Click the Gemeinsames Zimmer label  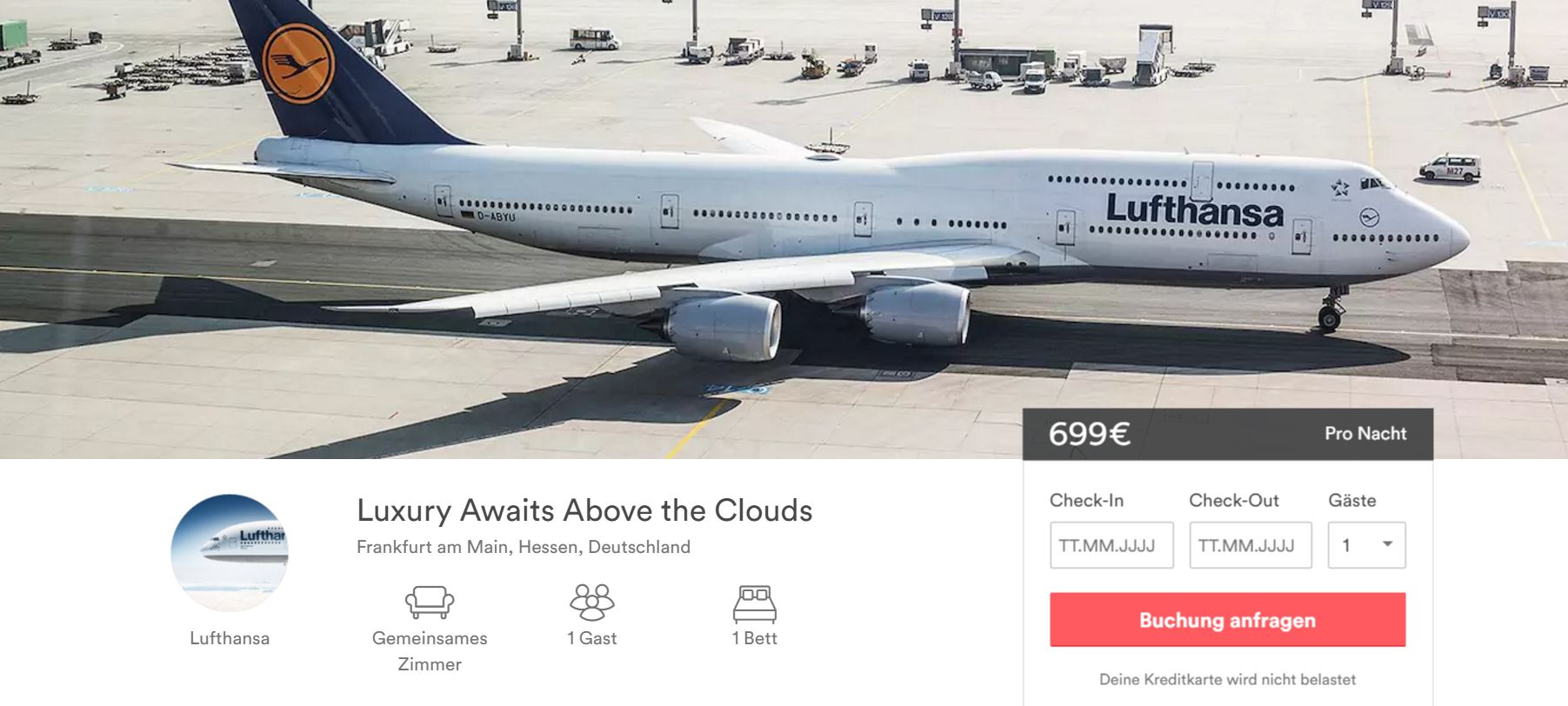430,650
